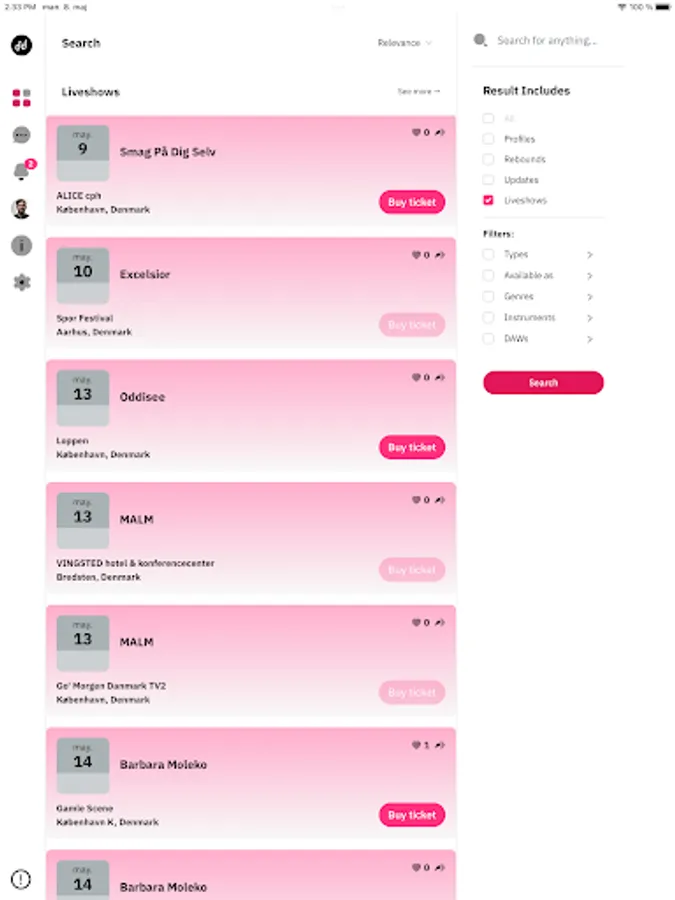Click the Search for anything field
This screenshot has width=675, height=900.
tap(555, 41)
